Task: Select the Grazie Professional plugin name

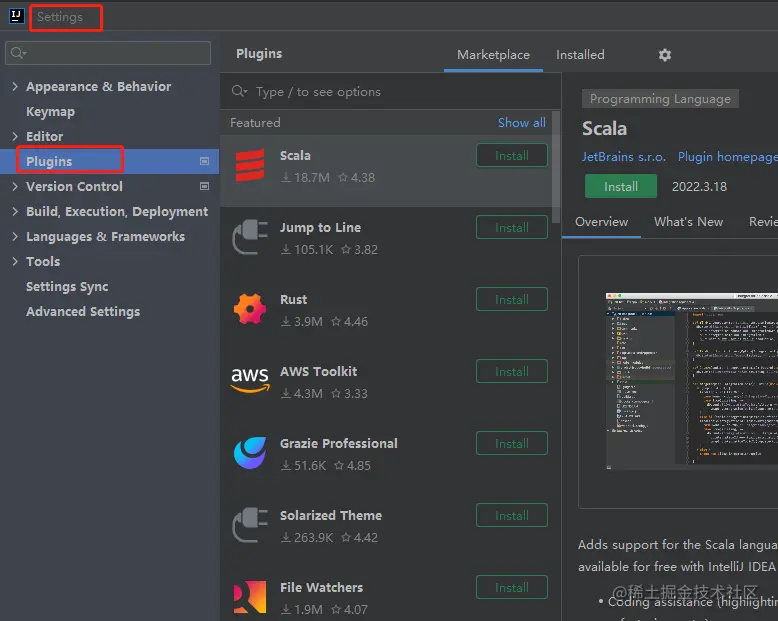Action: click(x=338, y=443)
